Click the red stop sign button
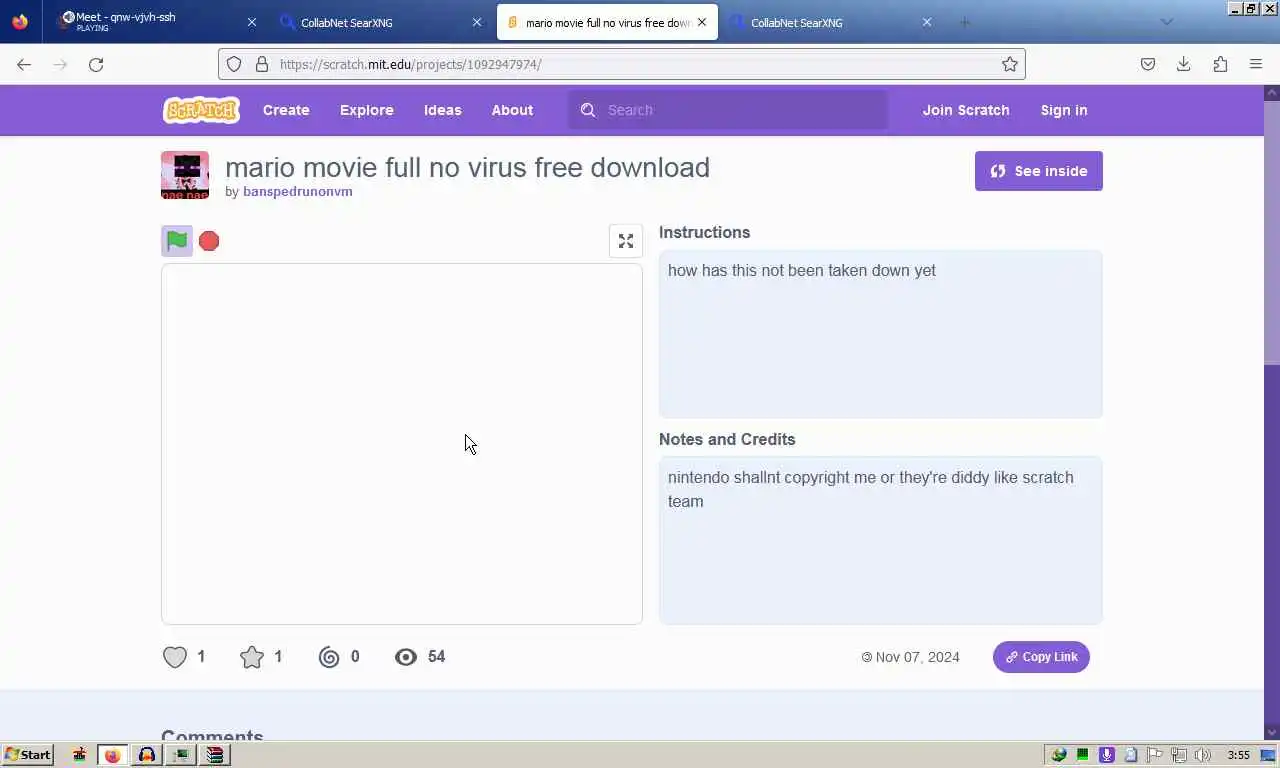1280x768 pixels. point(209,241)
